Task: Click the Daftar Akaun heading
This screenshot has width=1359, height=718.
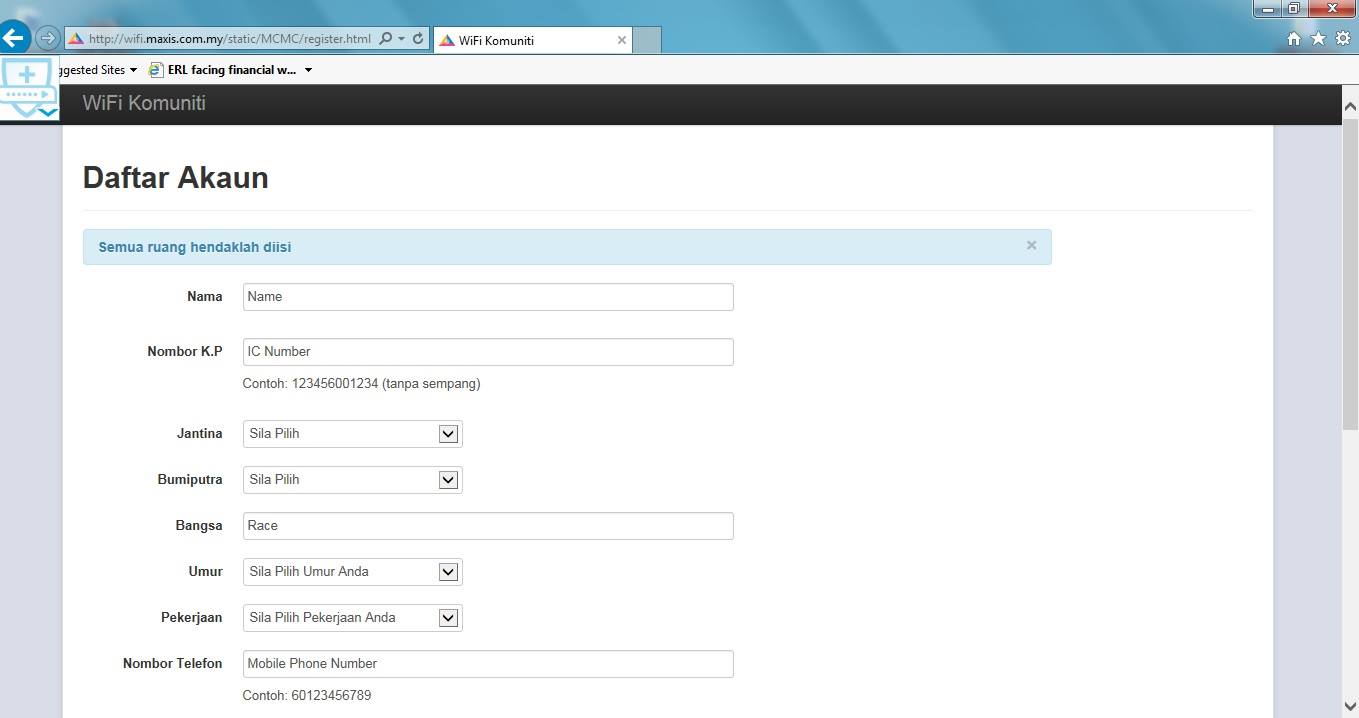Action: (x=175, y=177)
